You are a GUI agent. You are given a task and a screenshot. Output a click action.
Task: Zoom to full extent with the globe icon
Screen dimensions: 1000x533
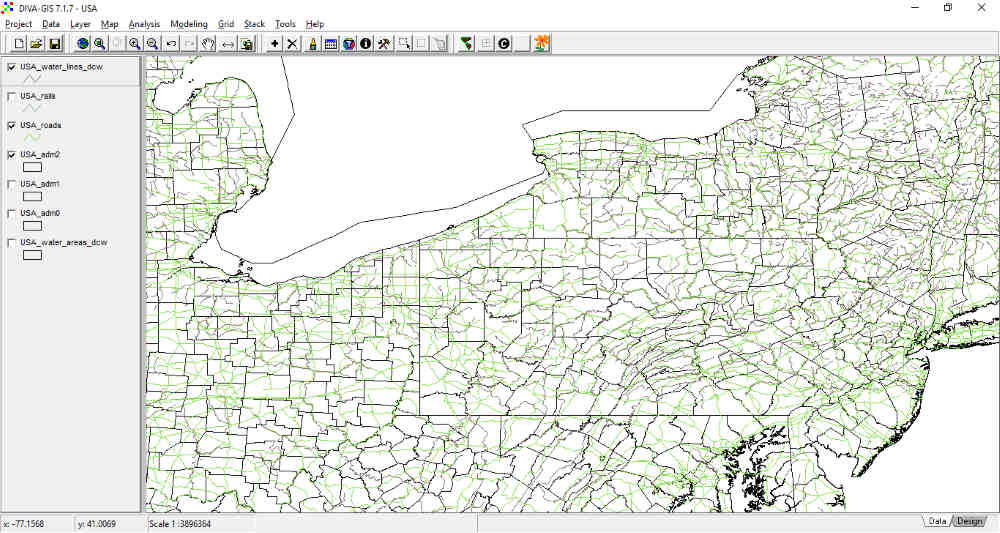click(82, 43)
